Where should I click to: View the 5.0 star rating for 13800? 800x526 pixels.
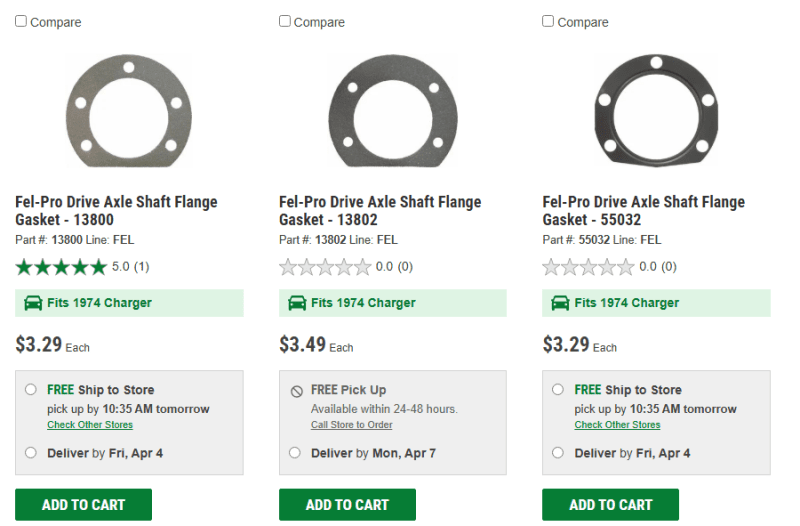click(61, 267)
